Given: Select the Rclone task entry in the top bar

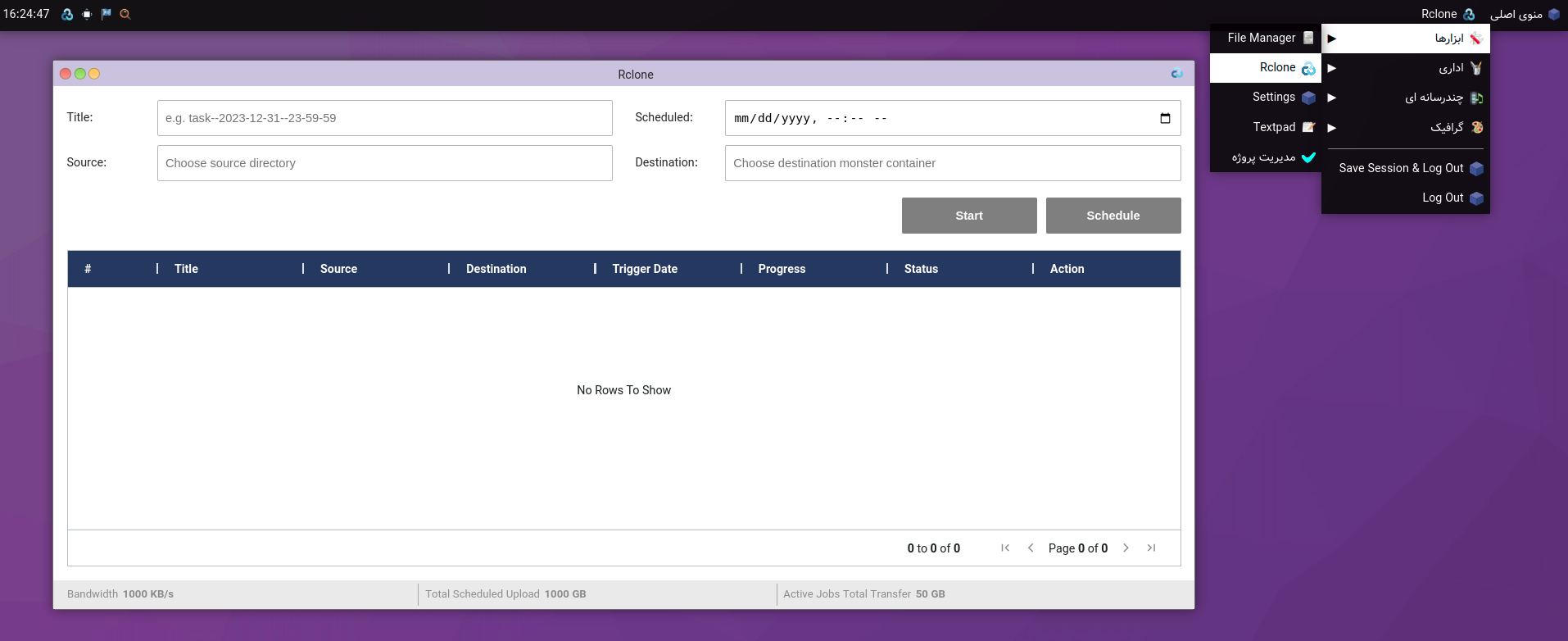Looking at the screenshot, I should coord(1448,14).
